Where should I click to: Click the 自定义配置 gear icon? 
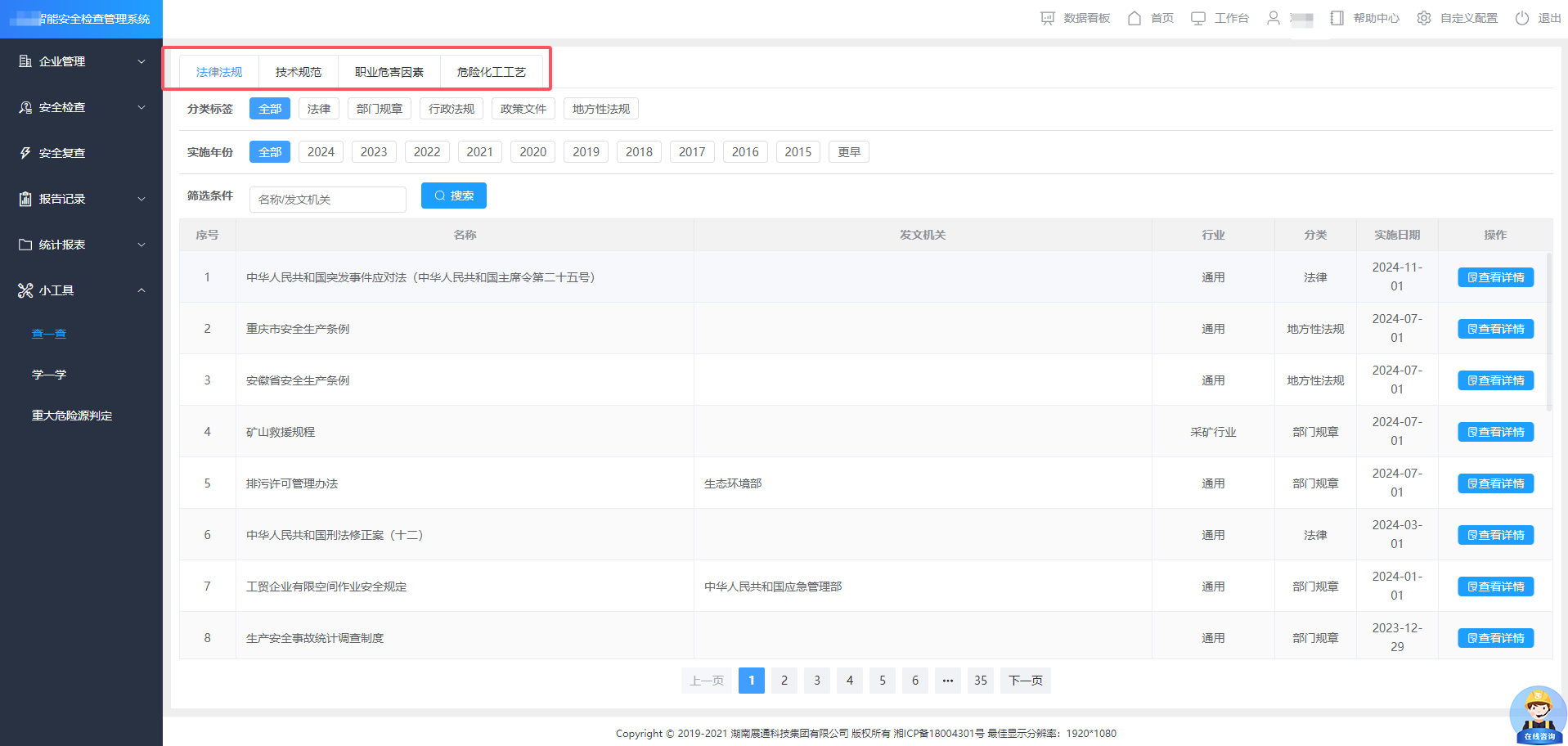click(x=1424, y=18)
